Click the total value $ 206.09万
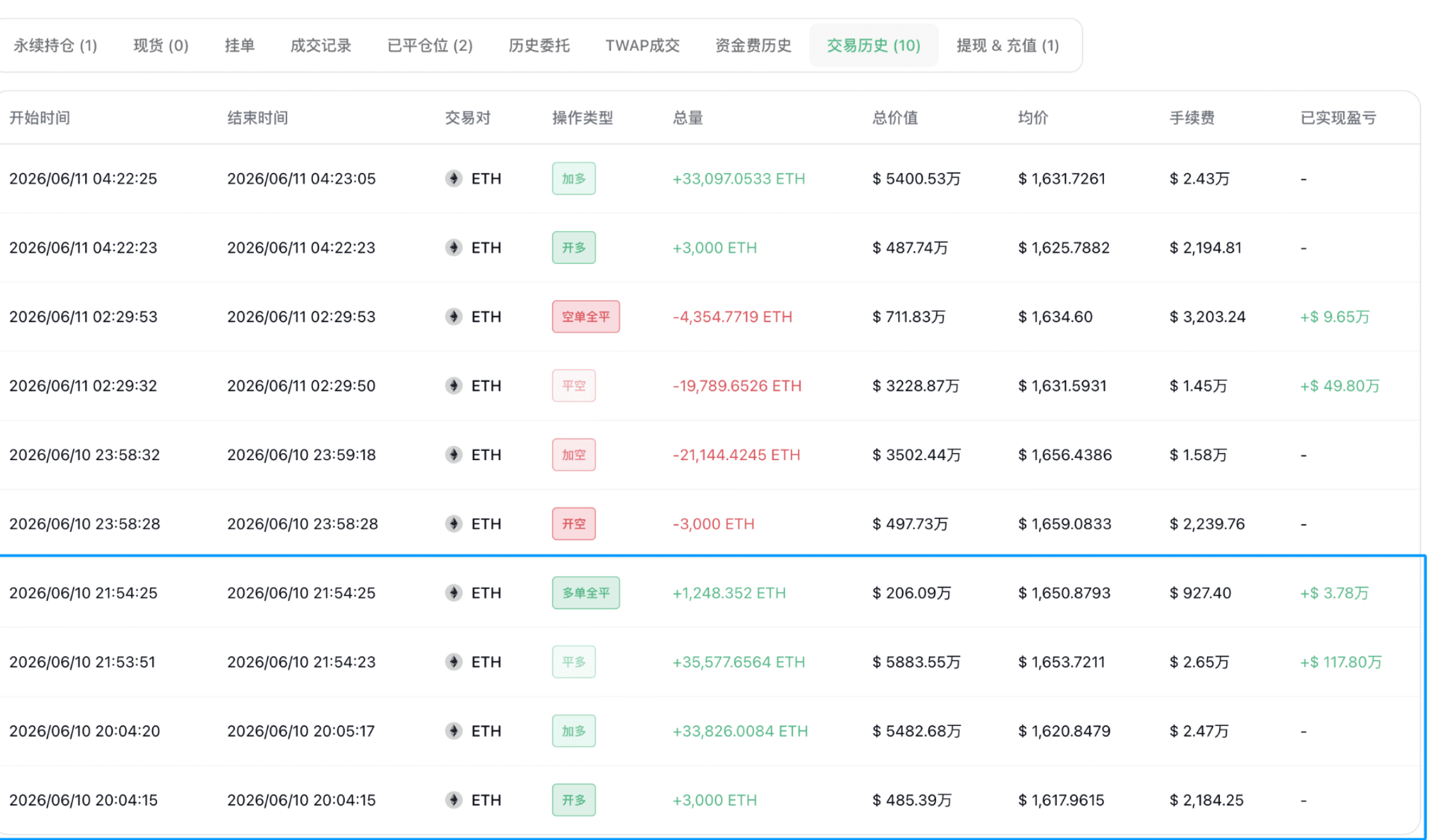The width and height of the screenshot is (1432, 840). tap(912, 593)
